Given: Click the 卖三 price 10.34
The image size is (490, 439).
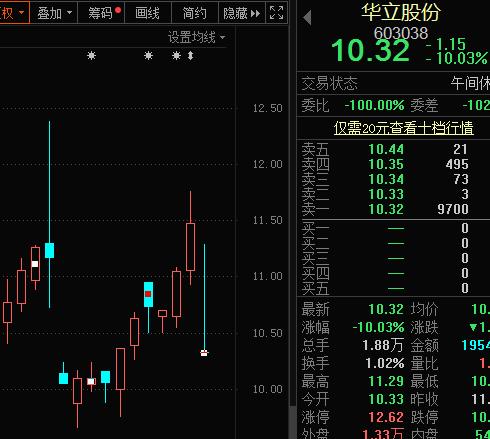Looking at the screenshot, I should (386, 179).
